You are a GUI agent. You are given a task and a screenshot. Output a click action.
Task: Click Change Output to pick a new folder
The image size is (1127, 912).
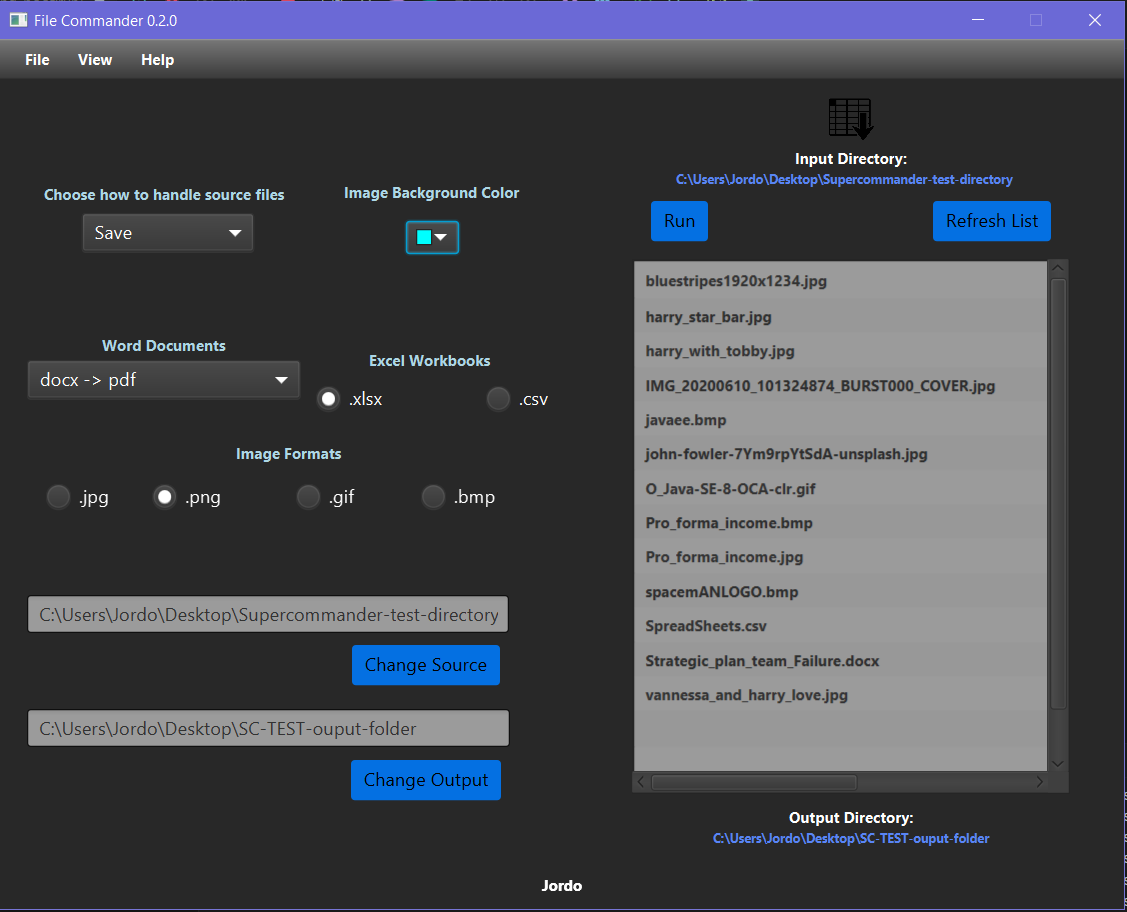pos(425,780)
